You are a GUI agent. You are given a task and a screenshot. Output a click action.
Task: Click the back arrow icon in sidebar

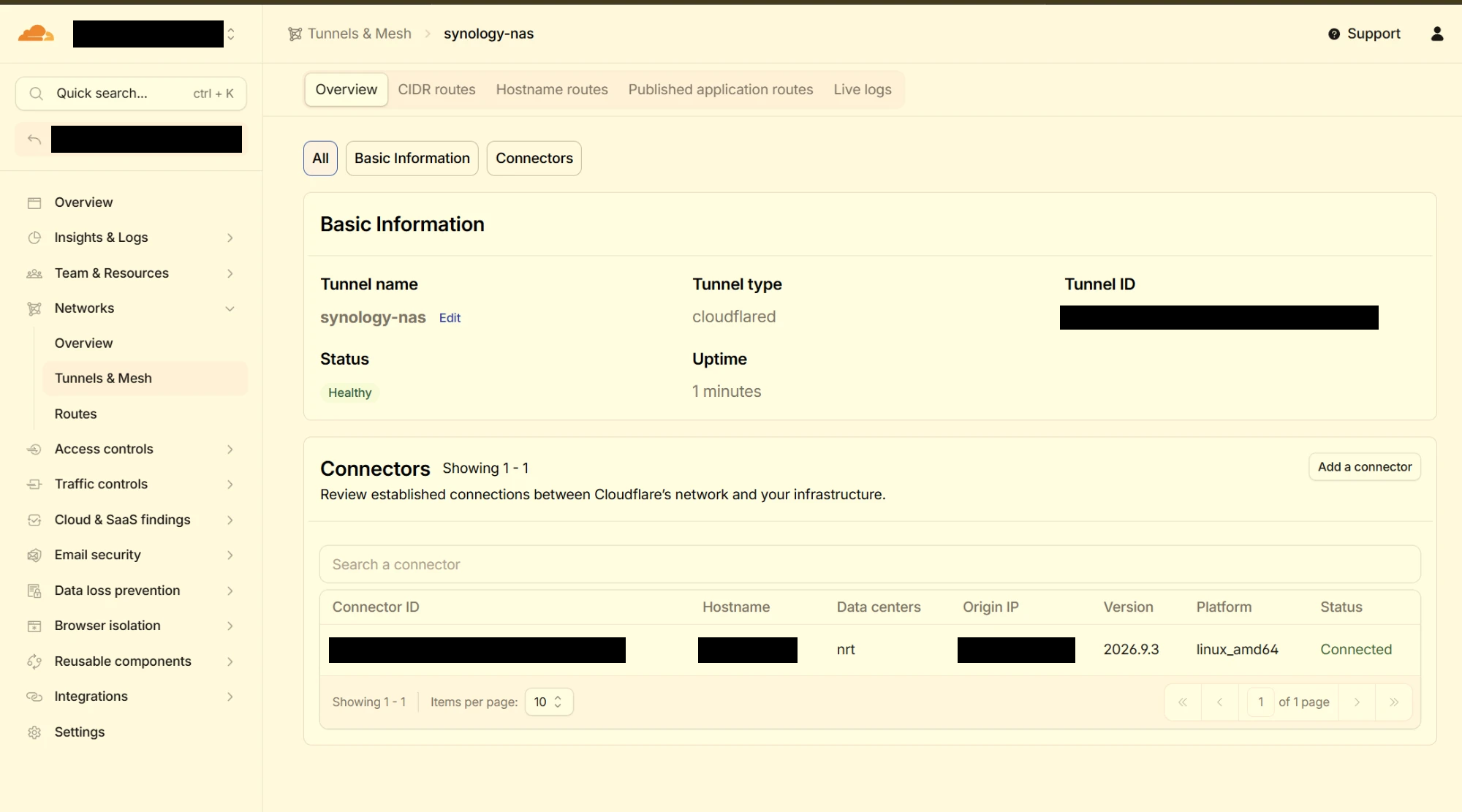pyautogui.click(x=34, y=139)
